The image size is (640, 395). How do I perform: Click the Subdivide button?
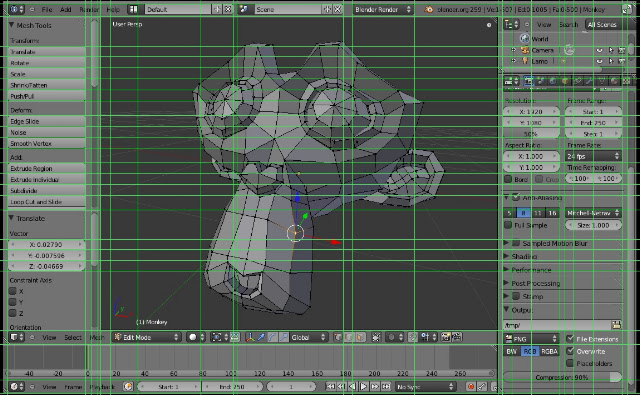pyautogui.click(x=47, y=191)
